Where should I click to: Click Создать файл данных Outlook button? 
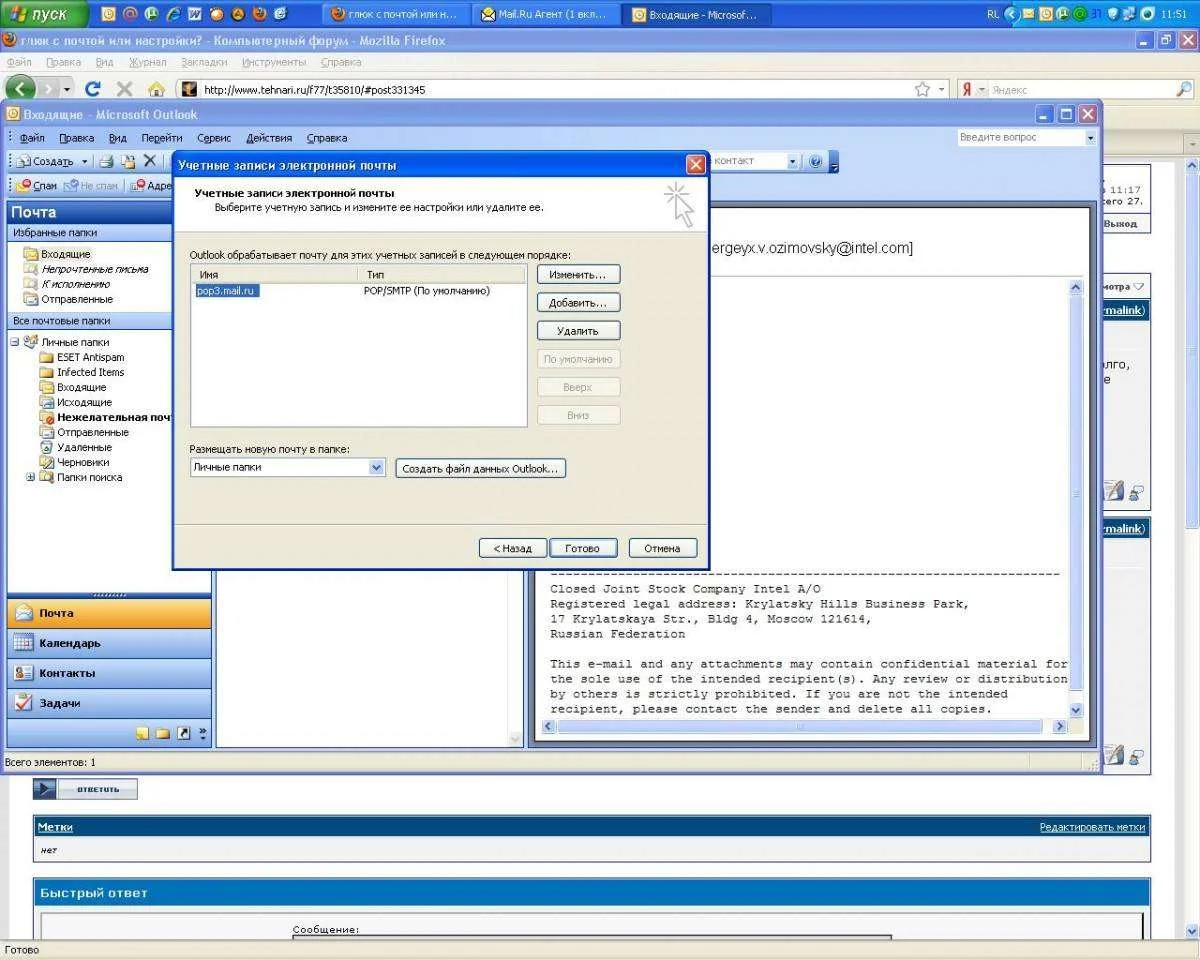pyautogui.click(x=480, y=468)
